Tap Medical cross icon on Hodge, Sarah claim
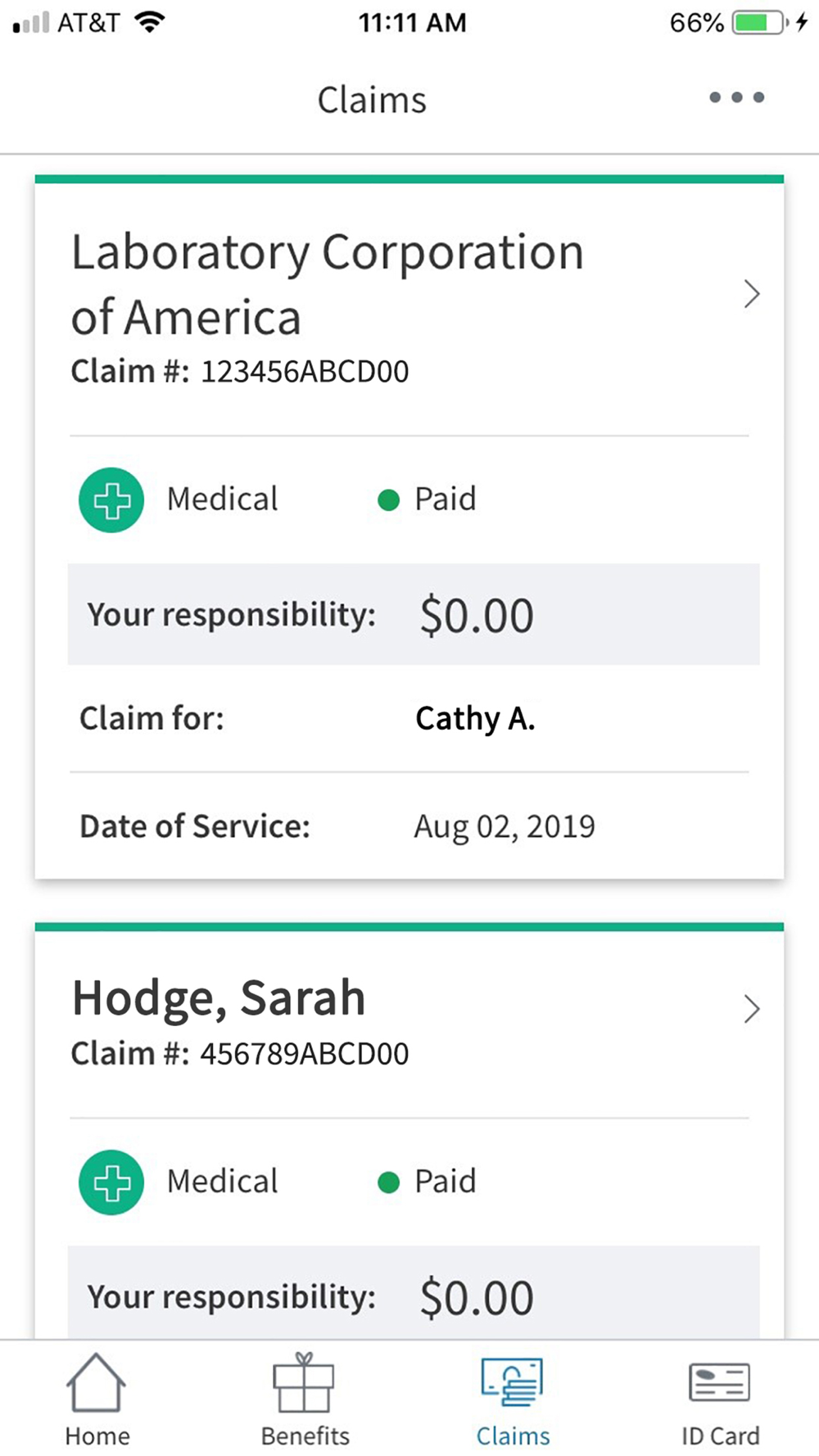 click(x=111, y=1182)
